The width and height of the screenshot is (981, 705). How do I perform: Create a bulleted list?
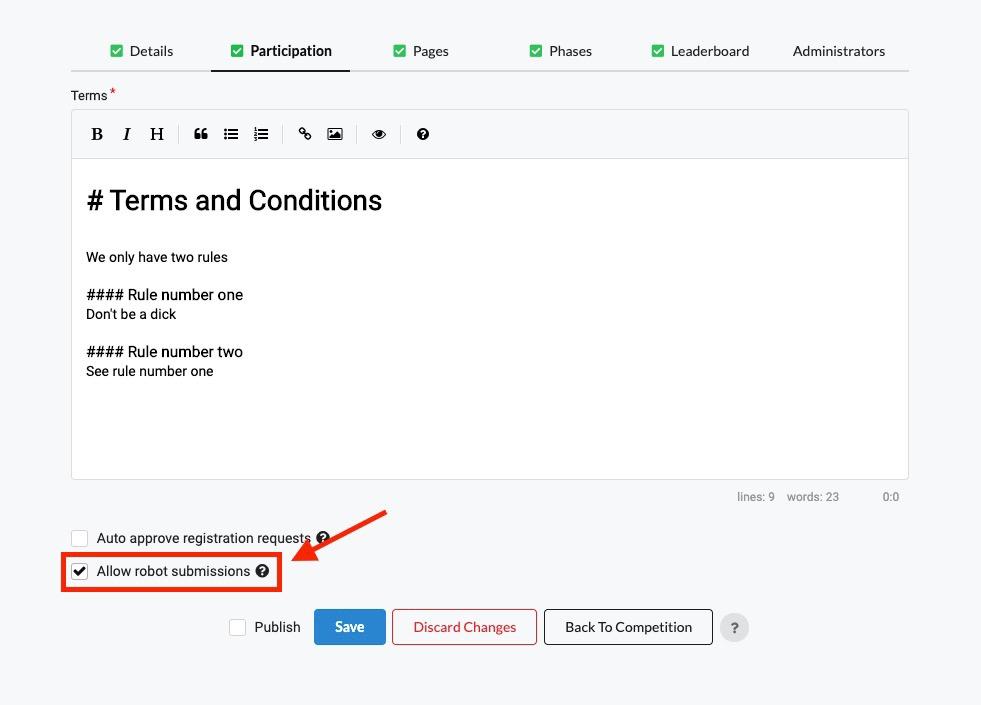tap(231, 133)
